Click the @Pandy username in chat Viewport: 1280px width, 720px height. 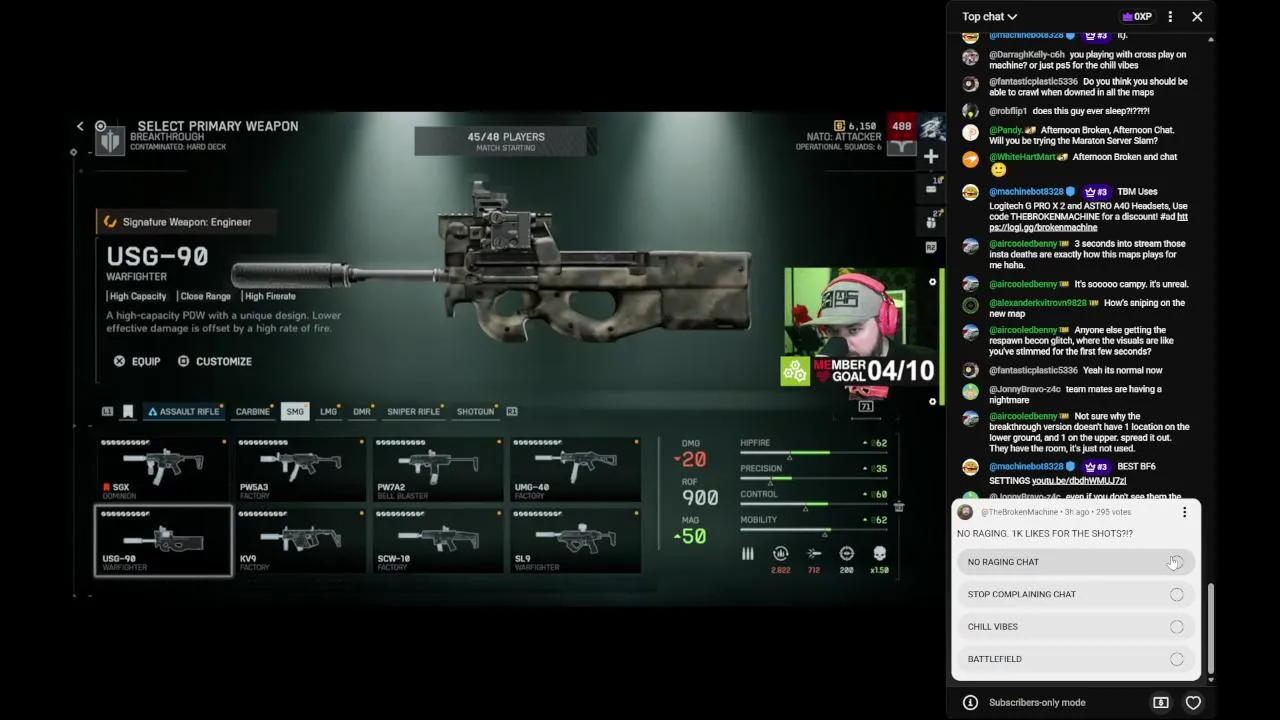[x=1006, y=130]
